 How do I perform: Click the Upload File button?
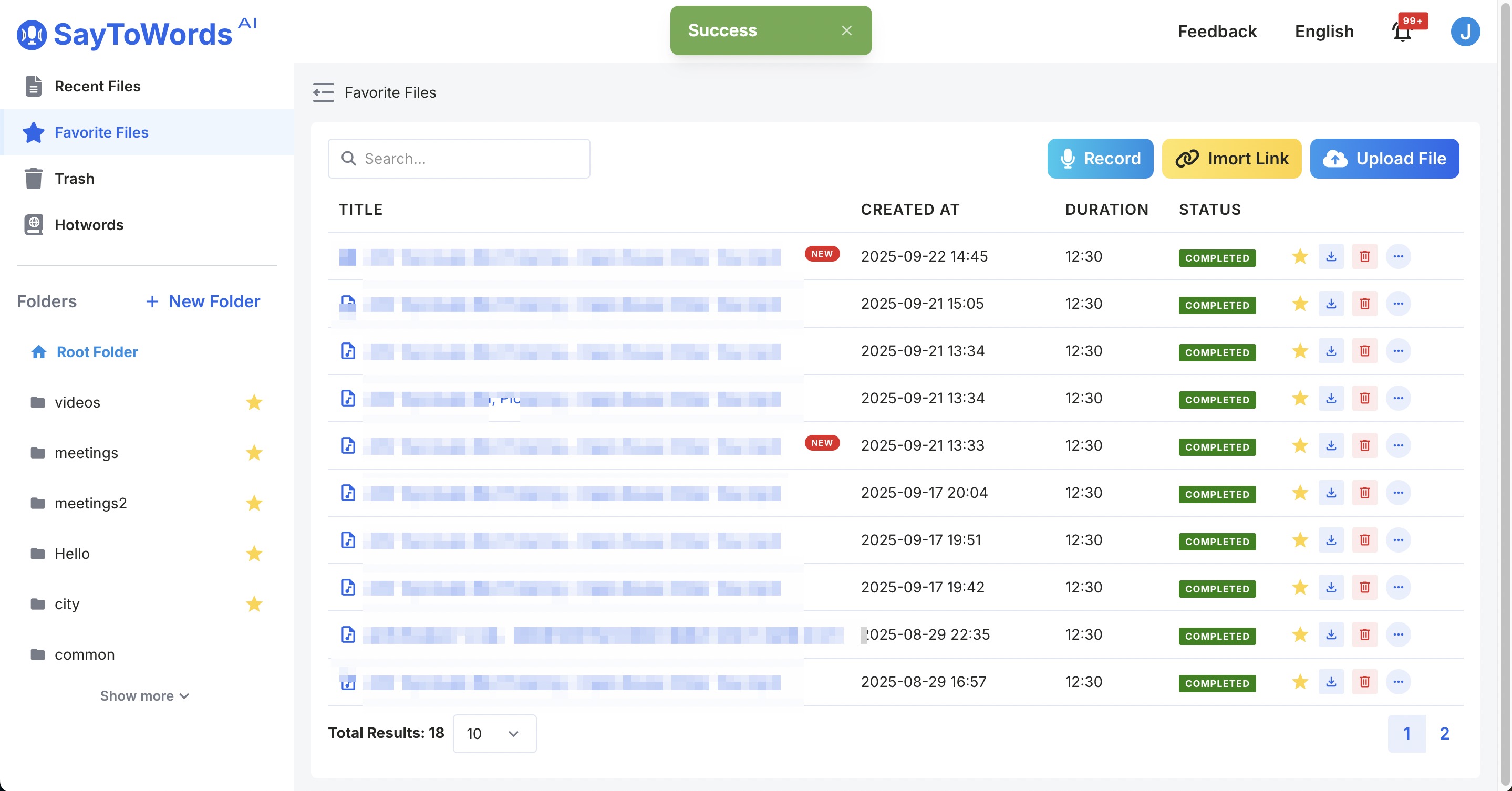click(1384, 159)
